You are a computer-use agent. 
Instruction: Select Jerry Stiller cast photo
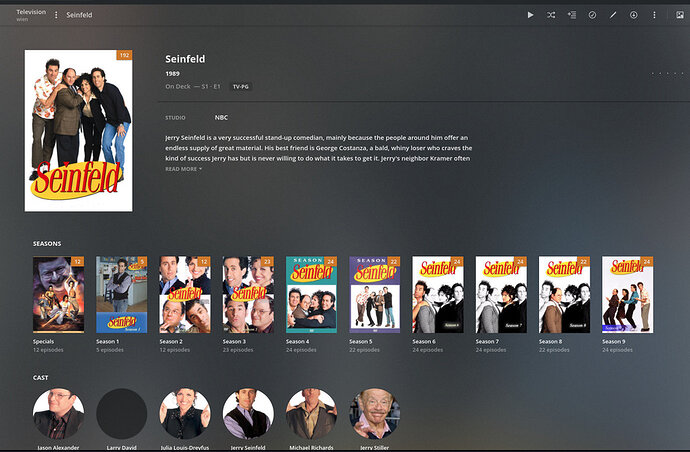point(374,414)
